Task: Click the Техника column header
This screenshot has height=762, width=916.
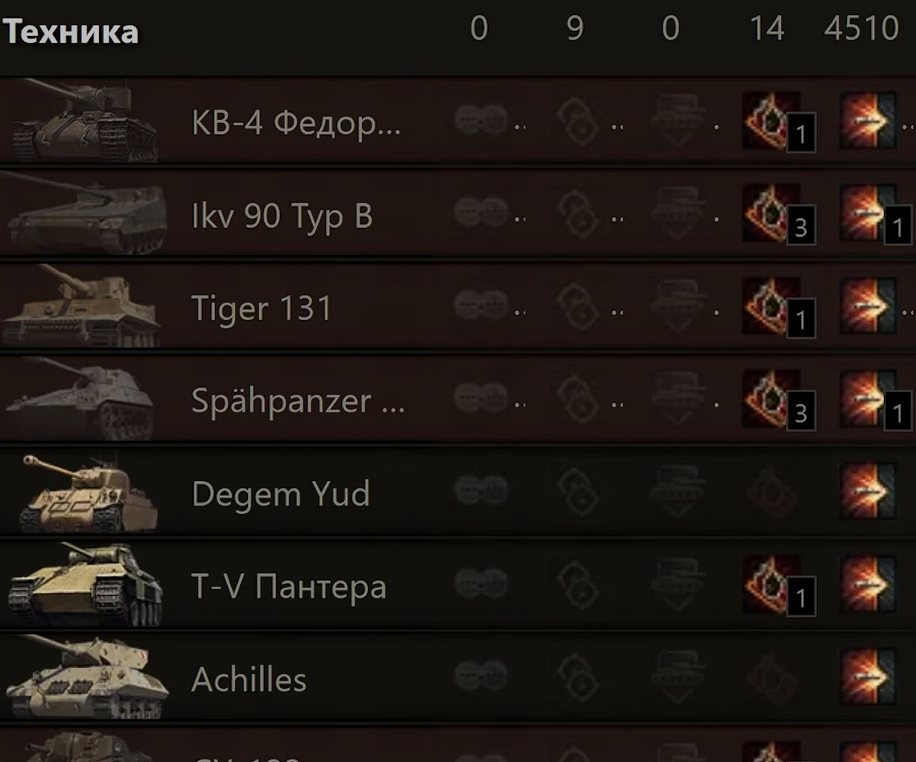Action: click(x=71, y=32)
